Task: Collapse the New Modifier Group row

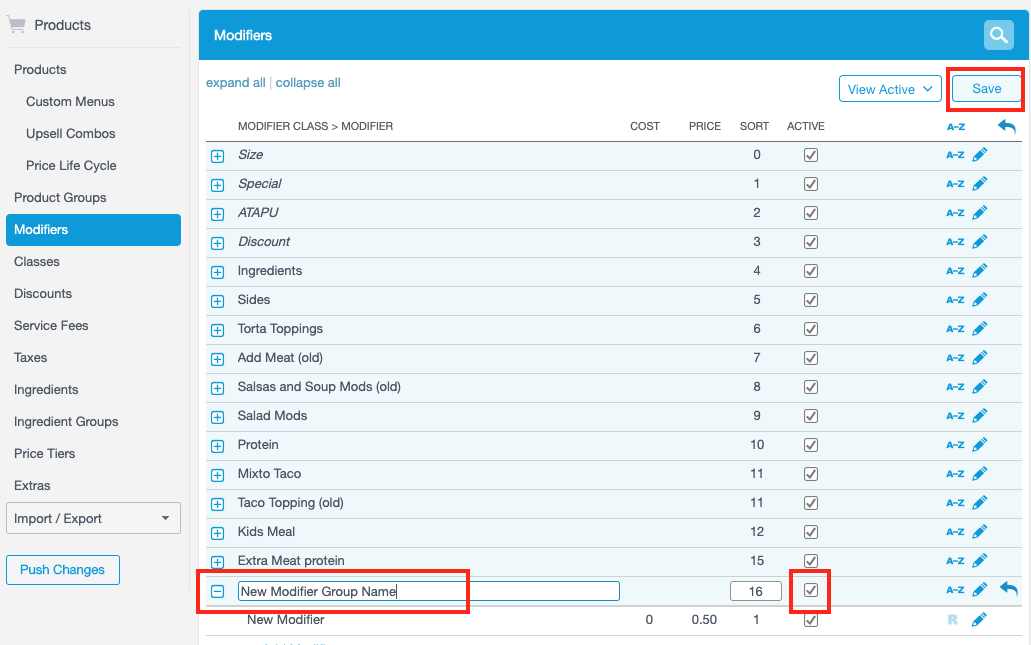Action: pos(217,591)
